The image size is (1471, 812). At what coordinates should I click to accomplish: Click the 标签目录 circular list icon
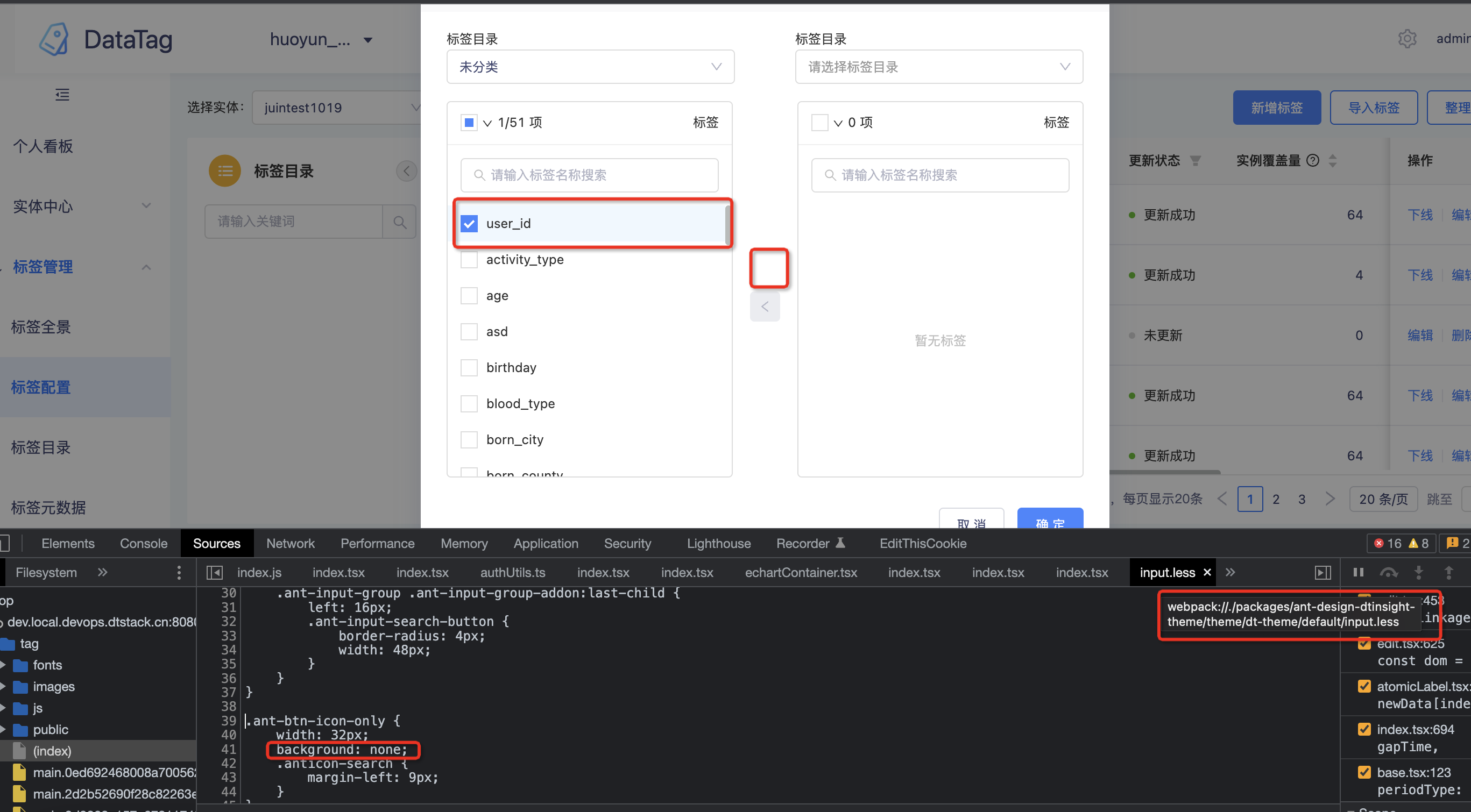click(224, 170)
